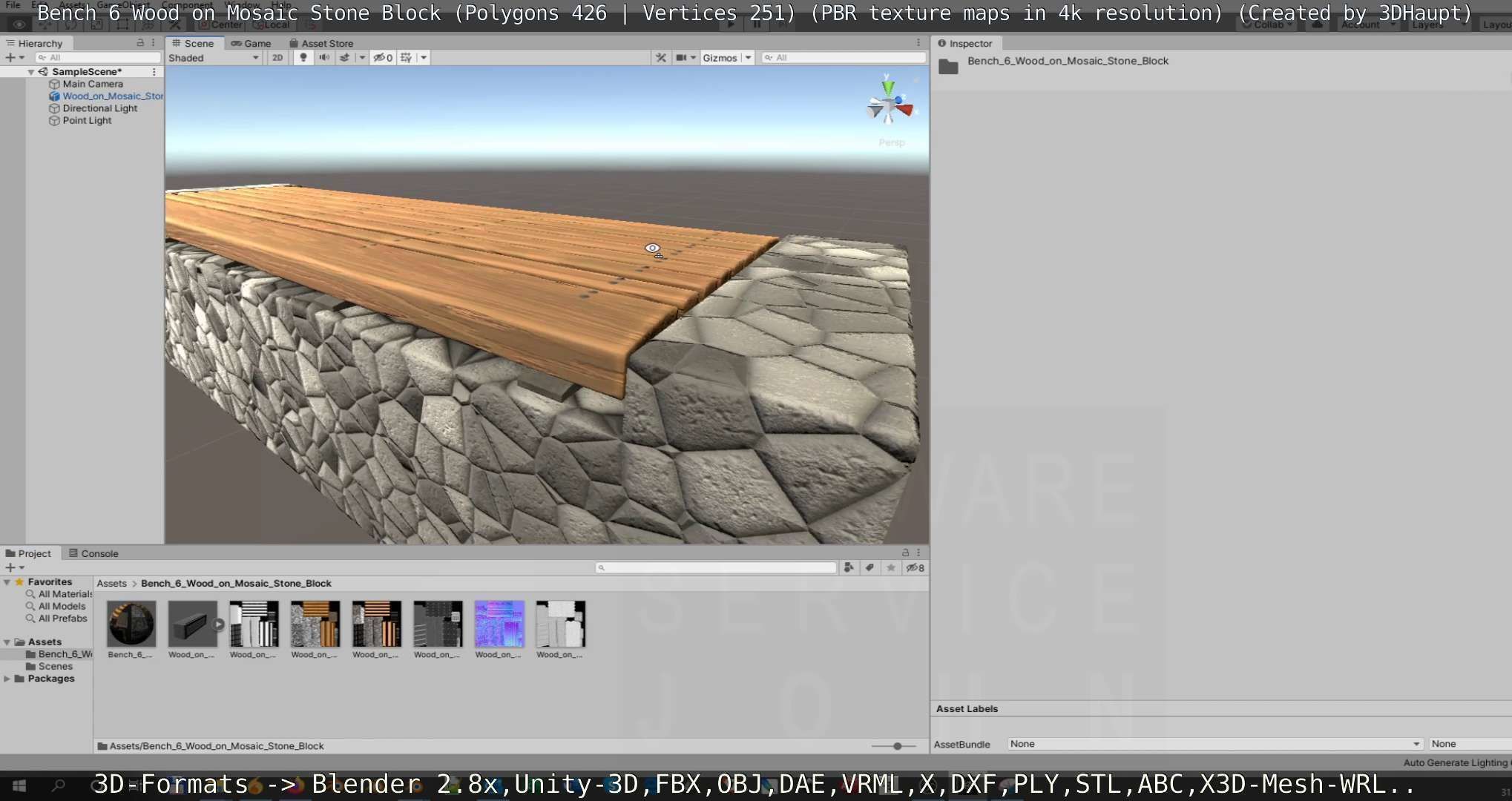Toggle scene audio with the speaker icon
Viewport: 1512px width, 801px height.
324,58
